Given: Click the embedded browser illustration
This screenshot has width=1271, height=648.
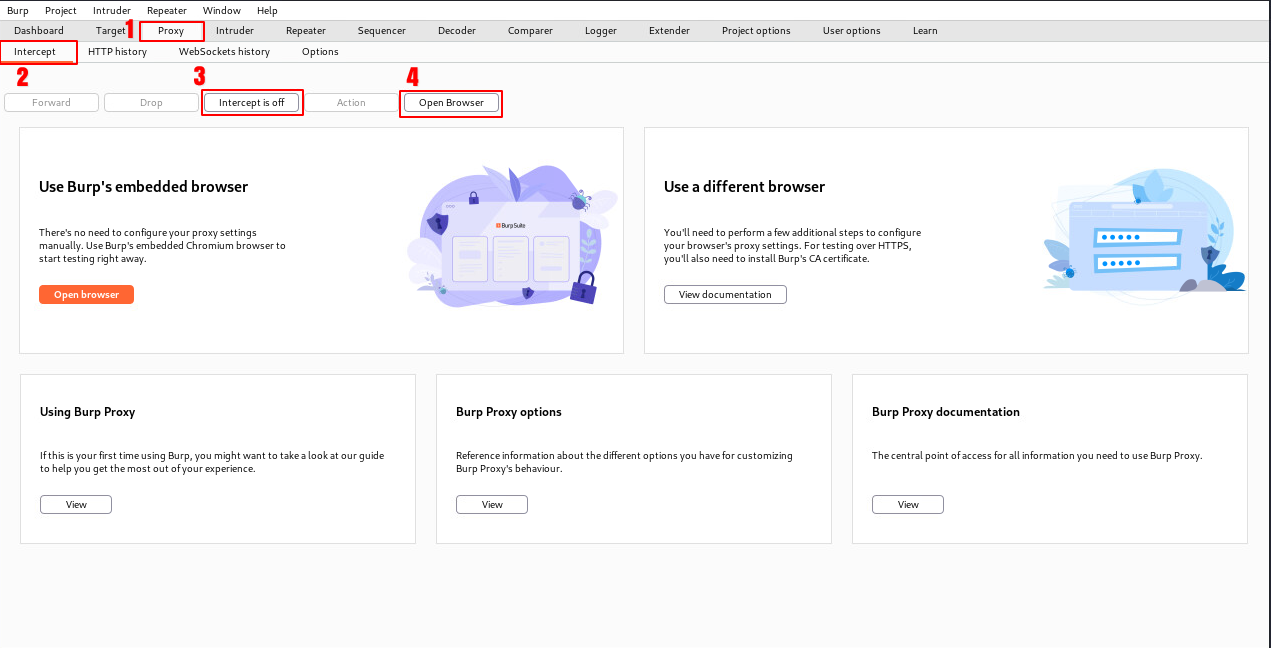Looking at the screenshot, I should (505, 240).
